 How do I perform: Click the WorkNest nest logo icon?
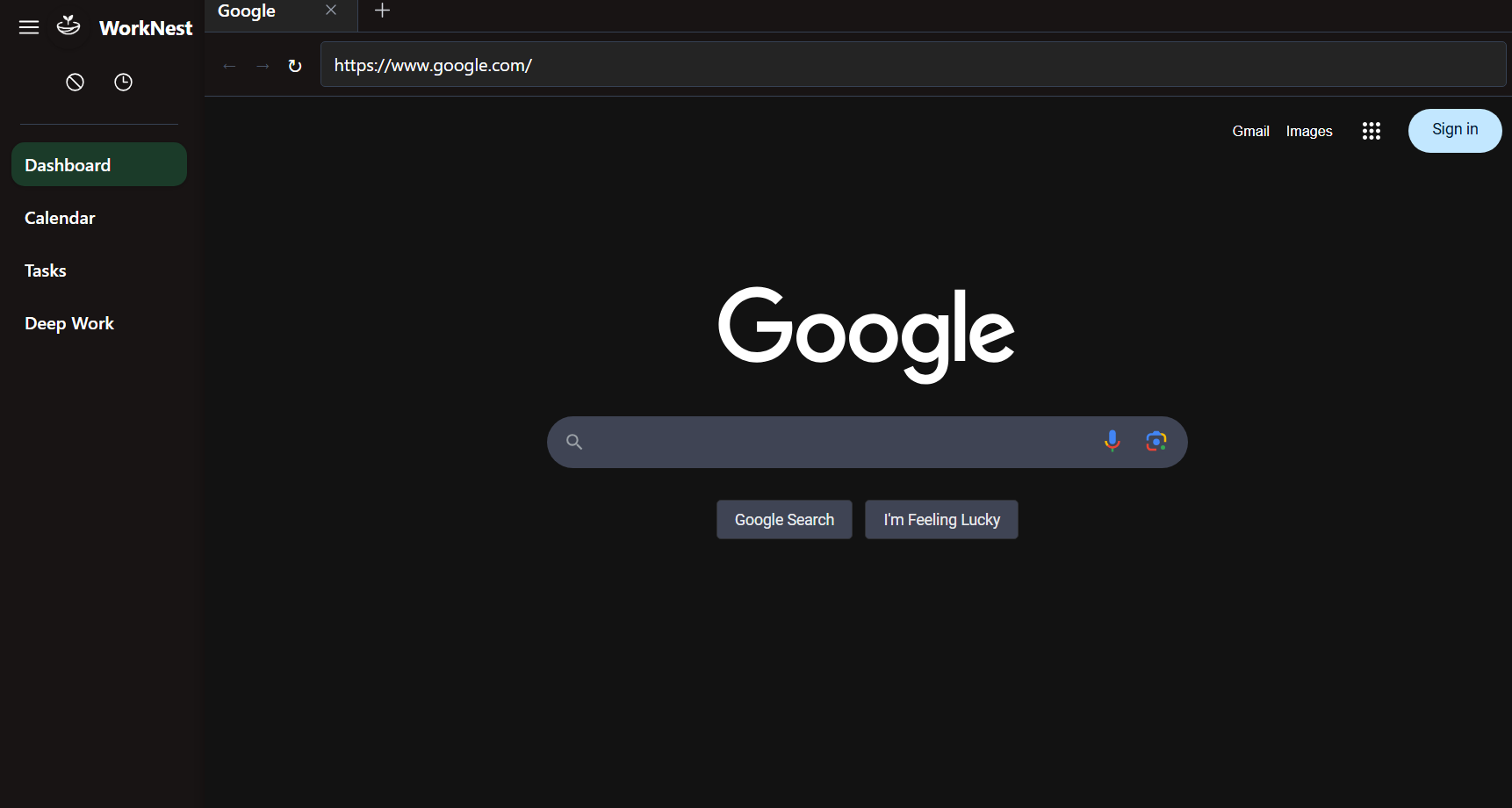pyautogui.click(x=68, y=25)
